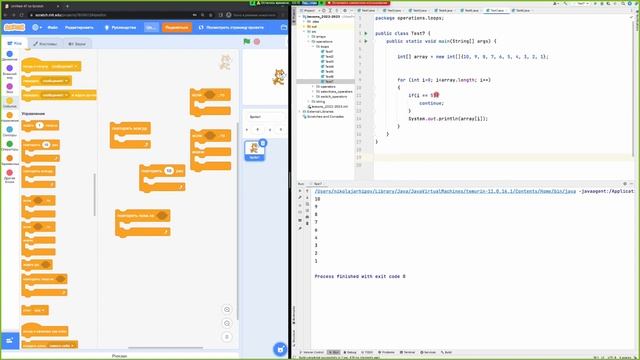
Task: Zoom in on the Scratch workspace
Action: [x=227, y=309]
